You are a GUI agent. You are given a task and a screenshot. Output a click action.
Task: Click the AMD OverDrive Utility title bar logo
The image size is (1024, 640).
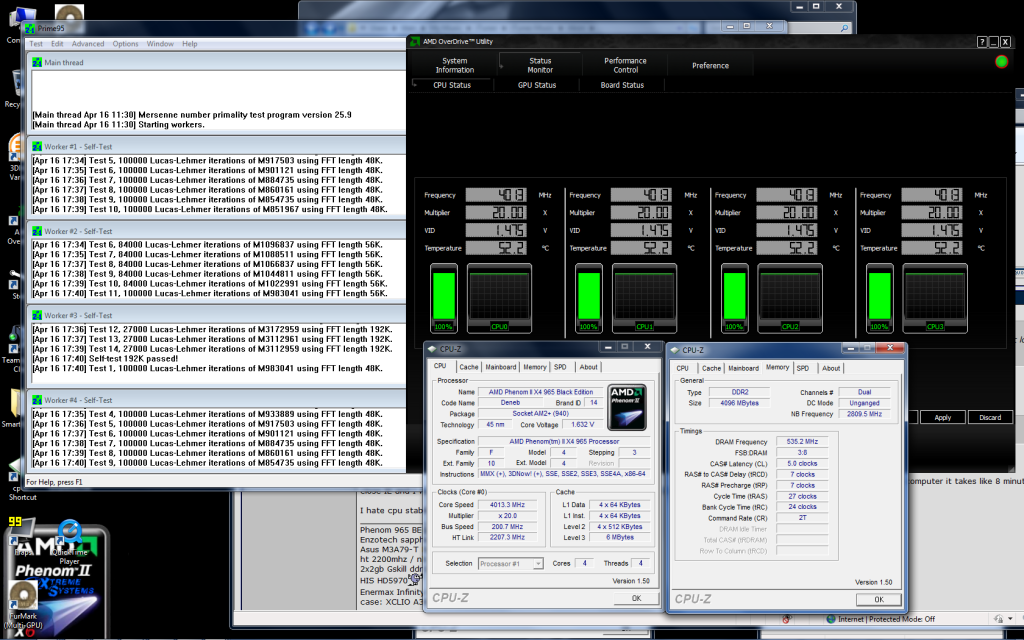point(415,41)
